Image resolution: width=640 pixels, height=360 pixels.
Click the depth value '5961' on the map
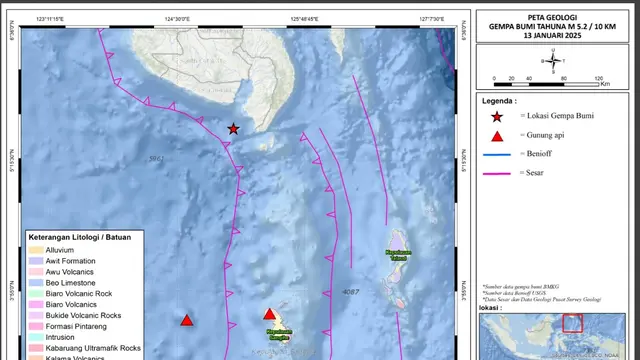(x=156, y=158)
